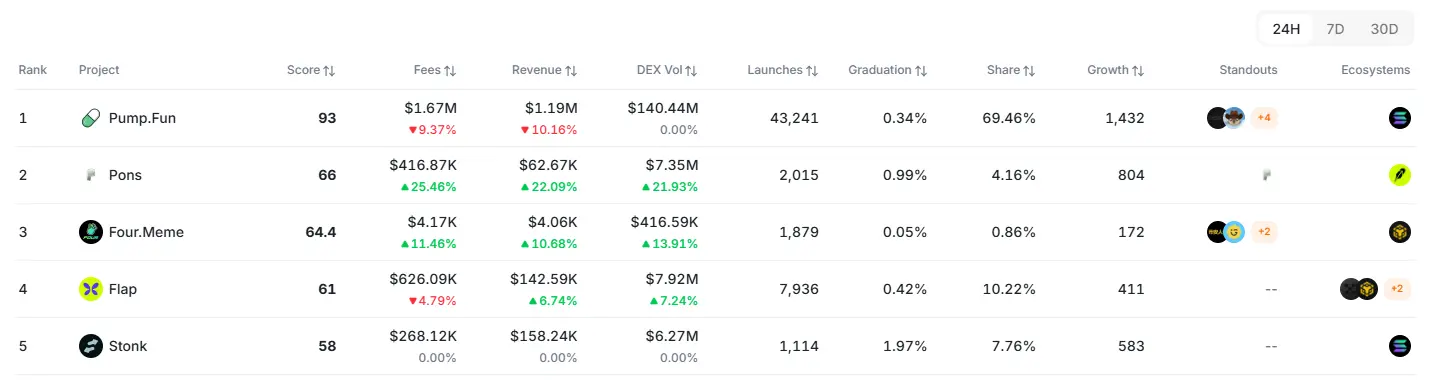The image size is (1450, 380).
Task: Click Pump.Fun's DEX volume $140.44M
Action: (663, 107)
